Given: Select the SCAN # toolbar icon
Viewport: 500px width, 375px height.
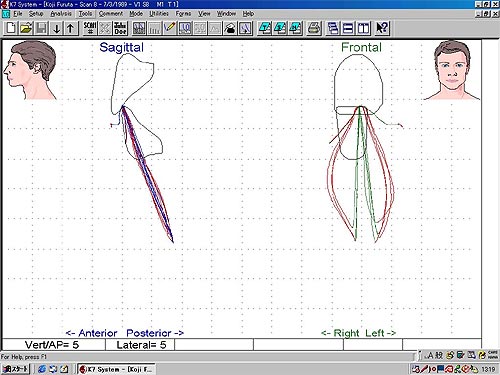Looking at the screenshot, I should point(90,28).
